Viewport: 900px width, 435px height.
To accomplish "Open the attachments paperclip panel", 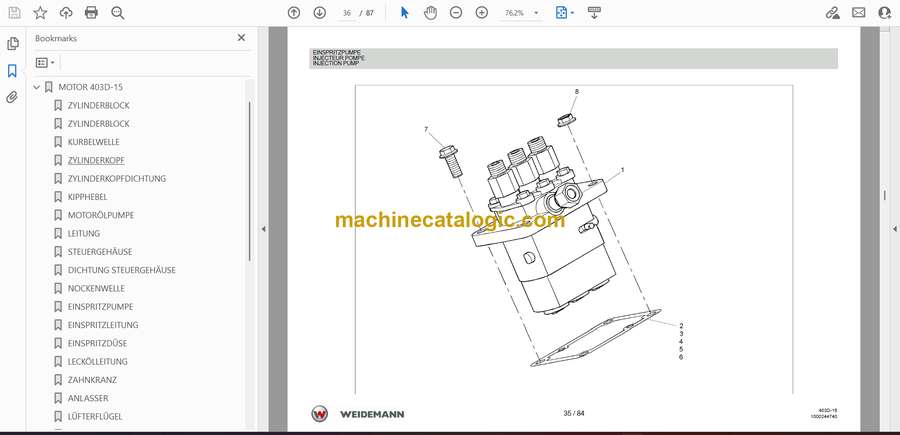I will [12, 98].
